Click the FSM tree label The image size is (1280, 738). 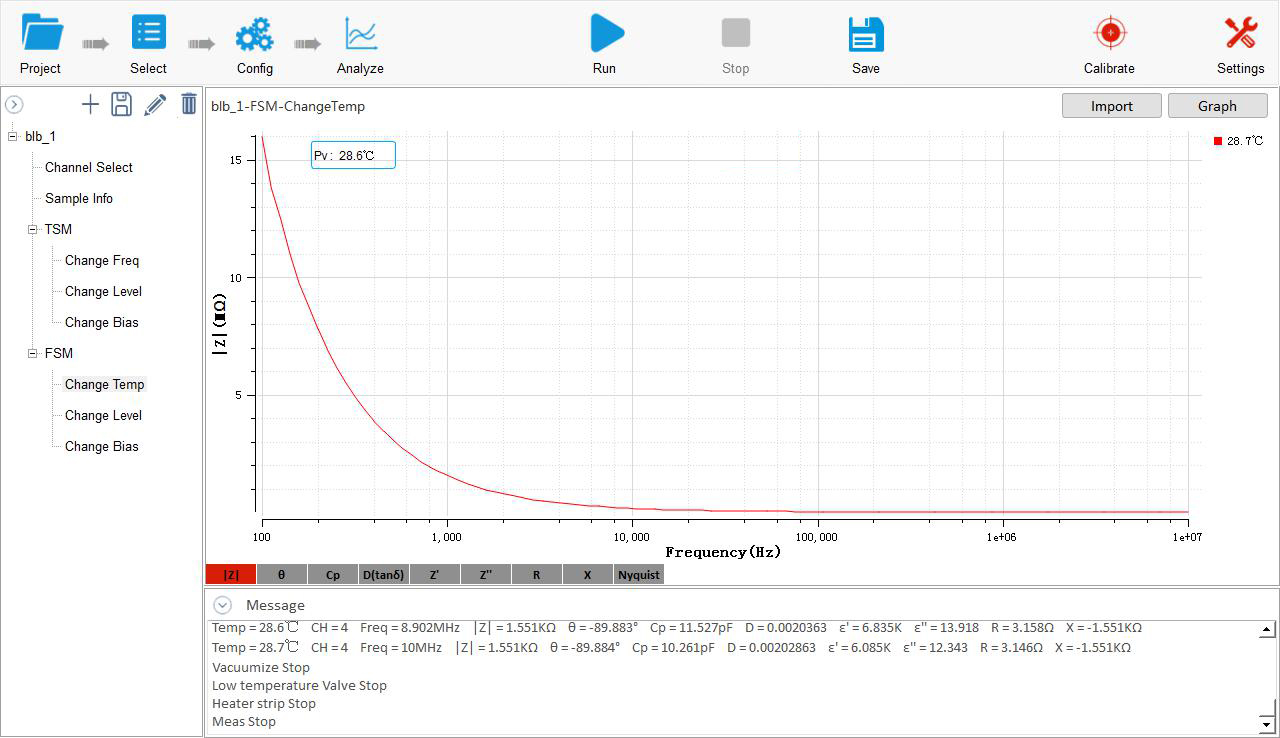point(58,353)
